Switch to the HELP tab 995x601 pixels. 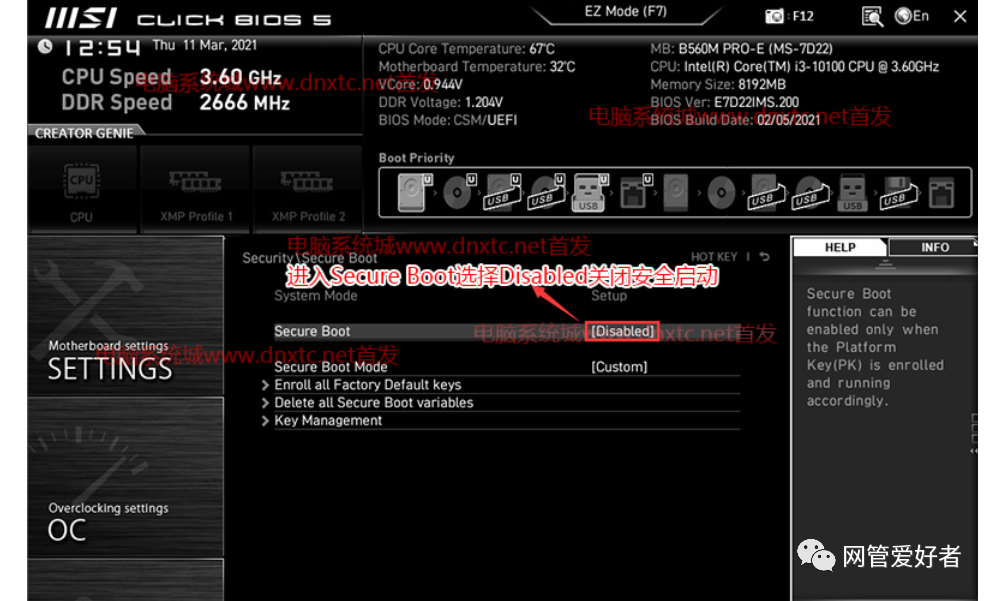coord(840,248)
